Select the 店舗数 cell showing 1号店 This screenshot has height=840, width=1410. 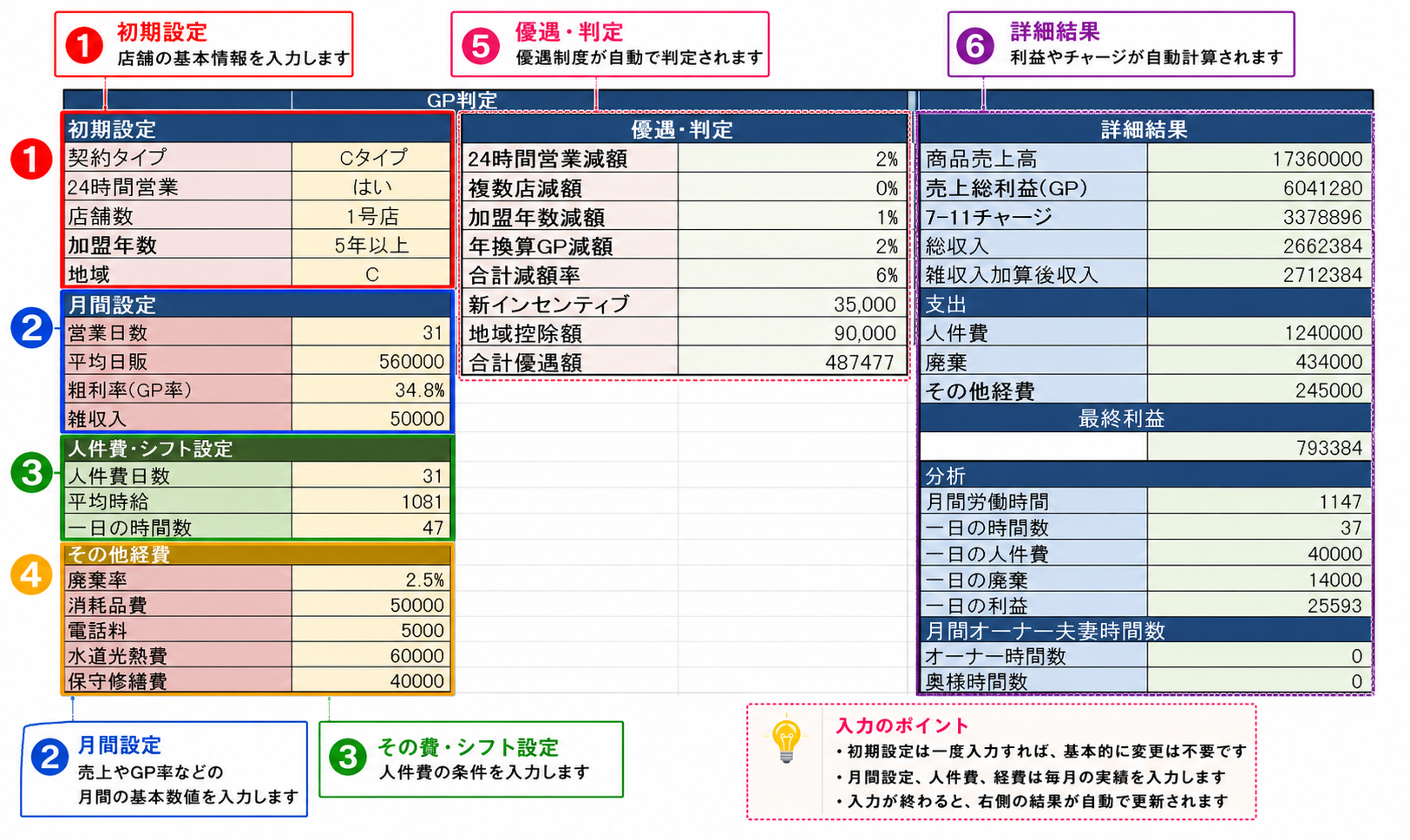(371, 216)
